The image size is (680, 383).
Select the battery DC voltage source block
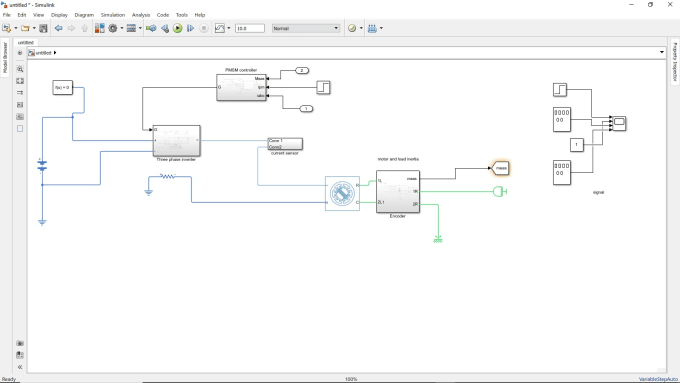[42, 165]
